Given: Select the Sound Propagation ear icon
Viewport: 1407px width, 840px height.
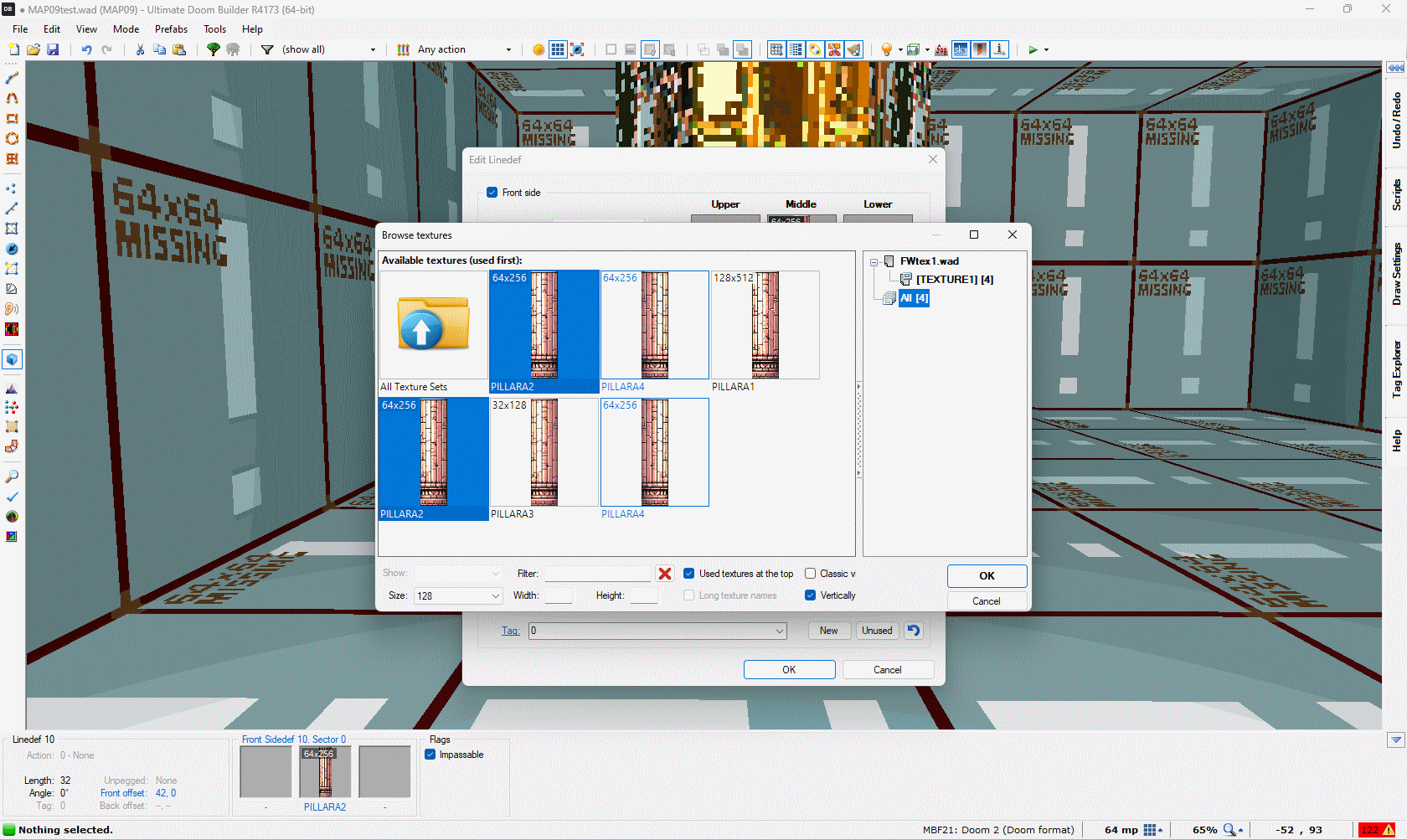Looking at the screenshot, I should [12, 309].
